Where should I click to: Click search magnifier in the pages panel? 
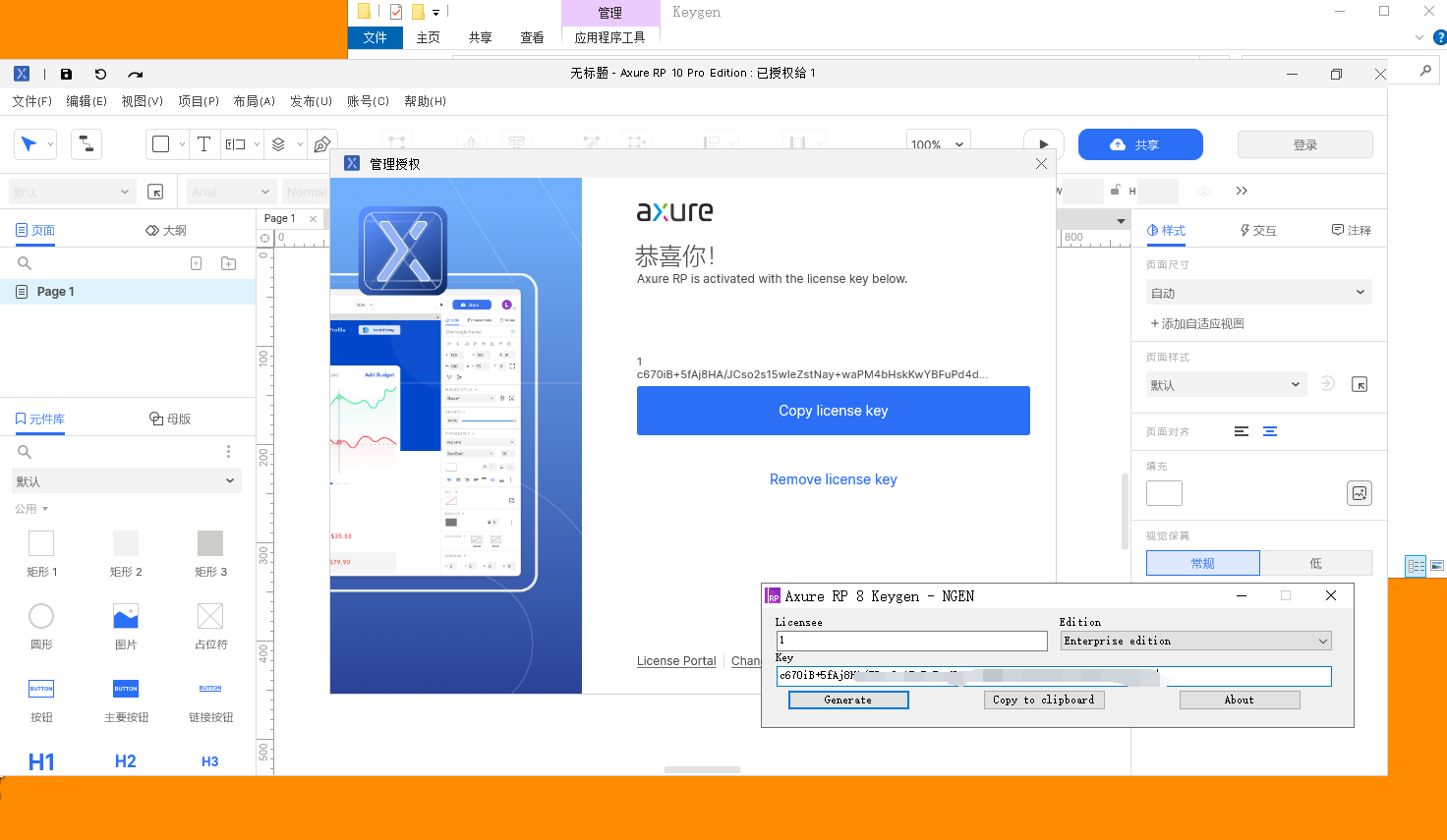(25, 263)
